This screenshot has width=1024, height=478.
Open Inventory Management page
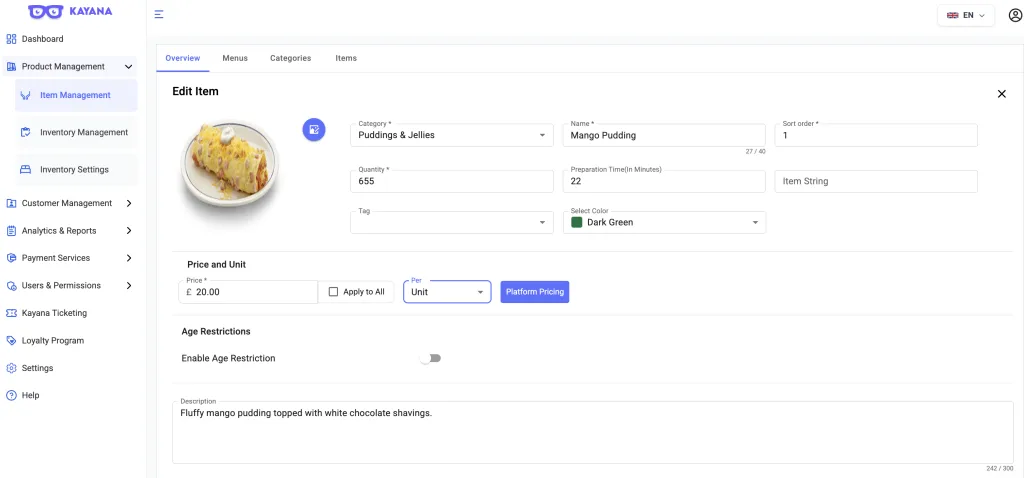(76, 133)
